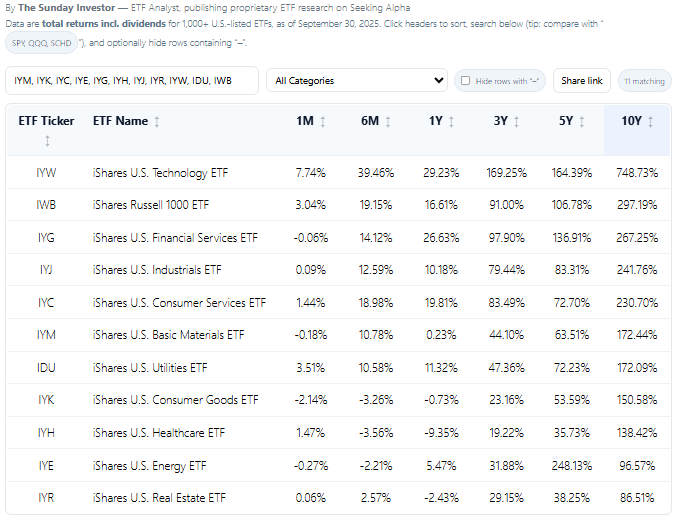The width and height of the screenshot is (675, 518).
Task: Click the 11 matching badge
Action: [x=644, y=81]
